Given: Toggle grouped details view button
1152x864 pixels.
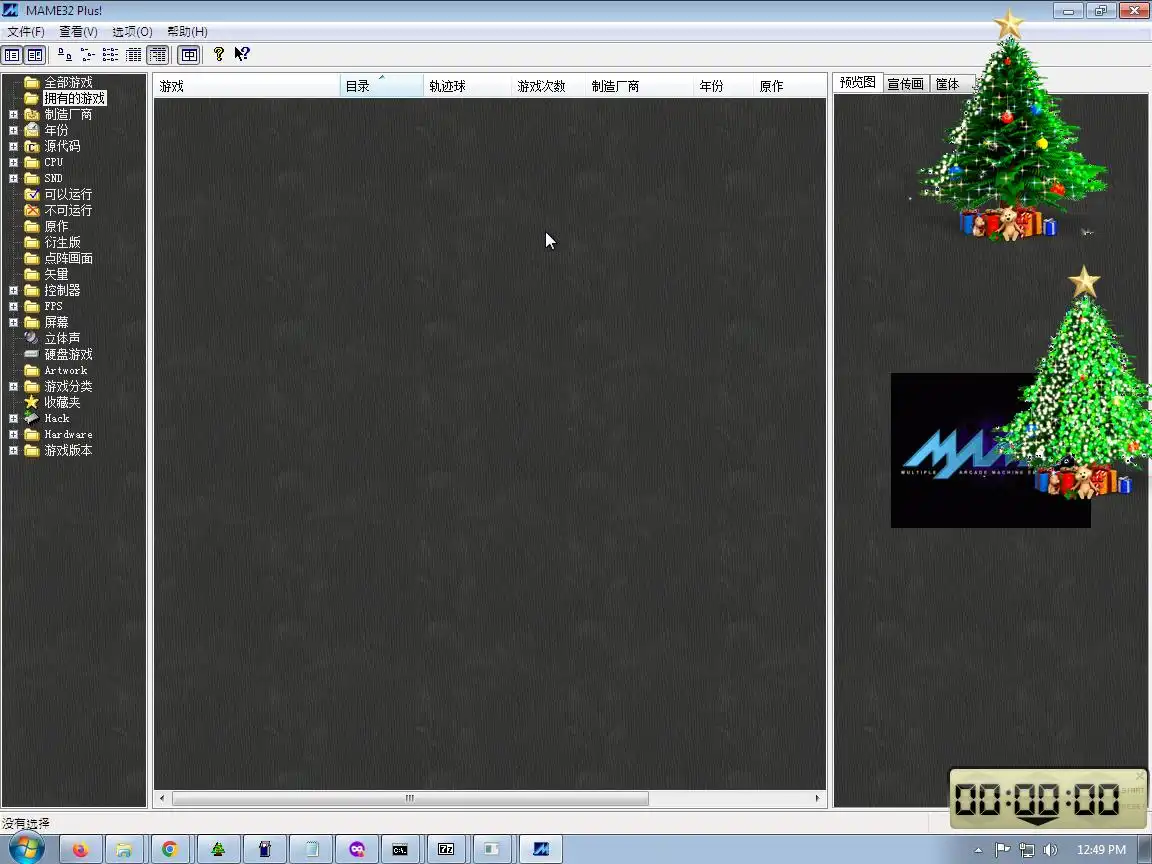Looking at the screenshot, I should click(x=157, y=55).
